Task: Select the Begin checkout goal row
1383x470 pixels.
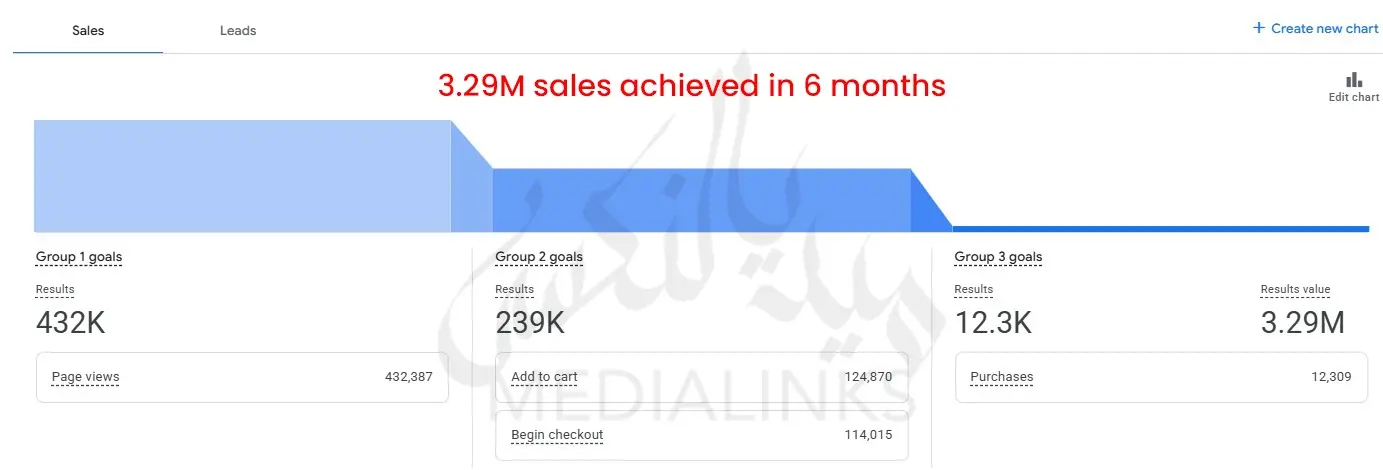Action: point(701,435)
